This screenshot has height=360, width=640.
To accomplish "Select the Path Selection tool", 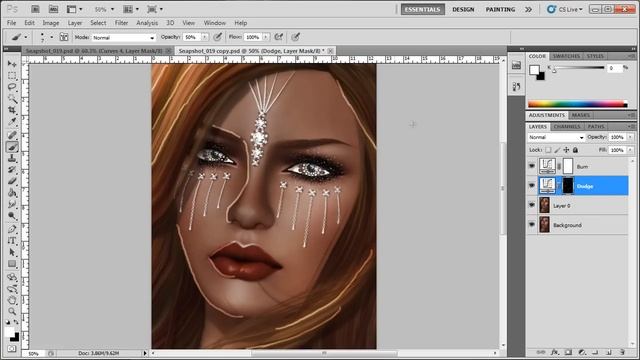I will click(12, 252).
